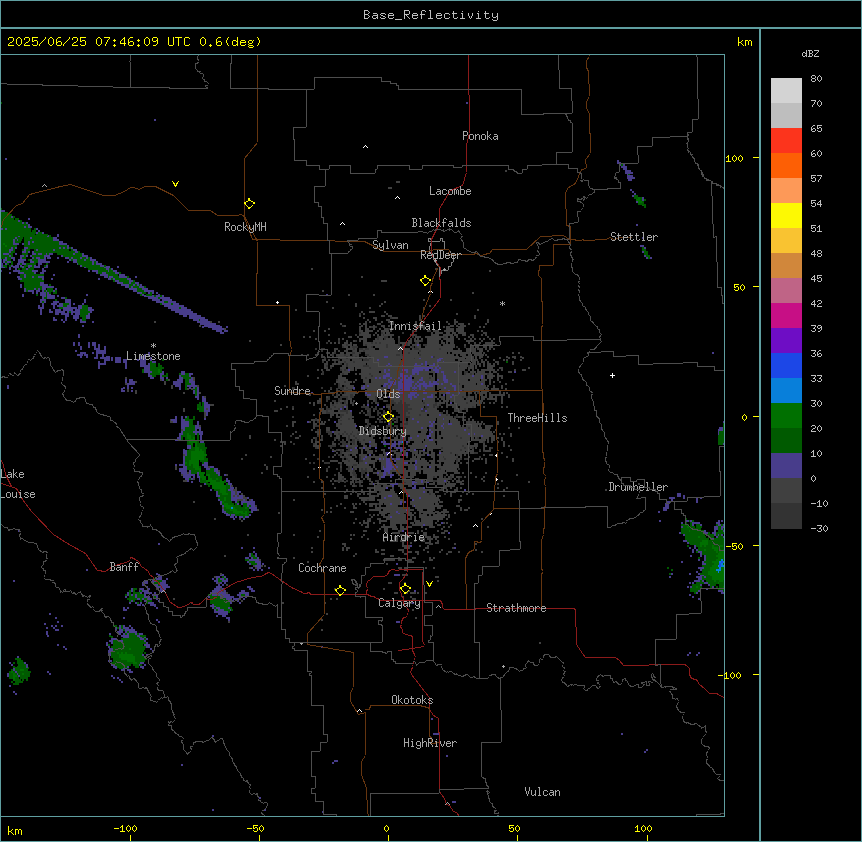Click the Sylvan label

tap(390, 245)
